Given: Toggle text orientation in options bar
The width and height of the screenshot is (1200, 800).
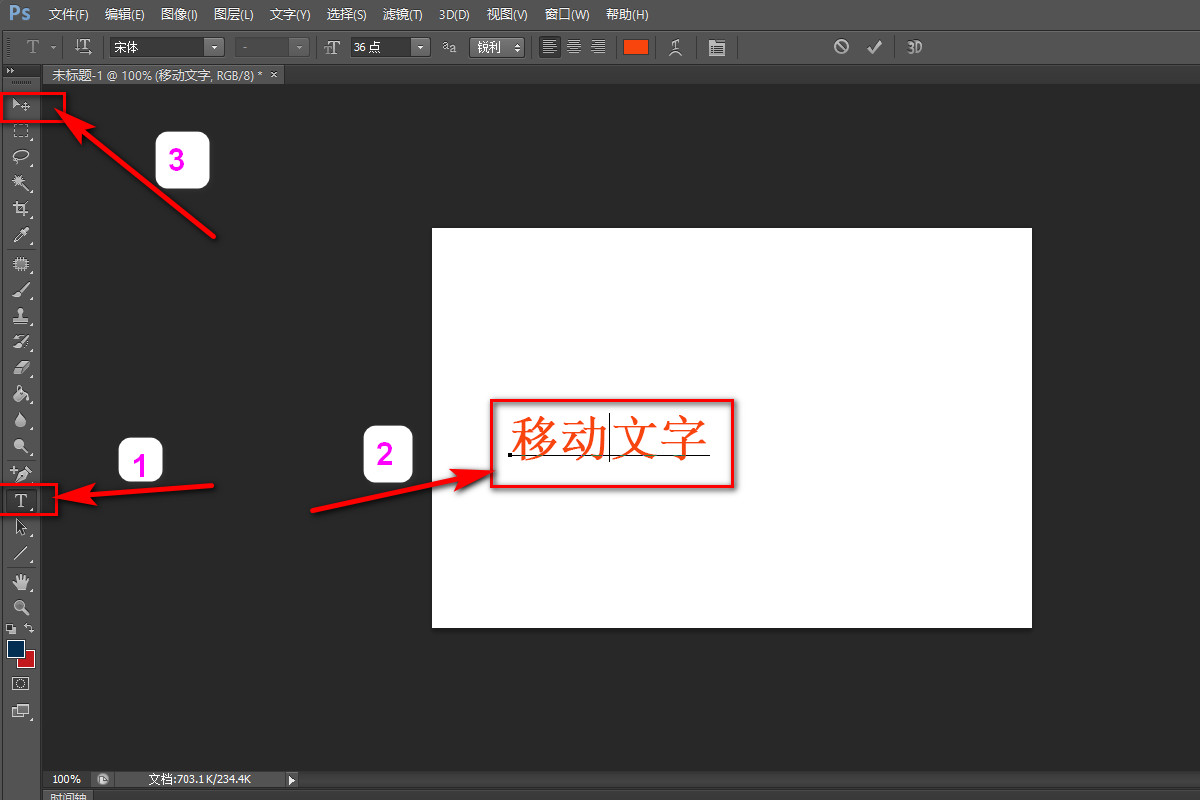Looking at the screenshot, I should tap(83, 46).
